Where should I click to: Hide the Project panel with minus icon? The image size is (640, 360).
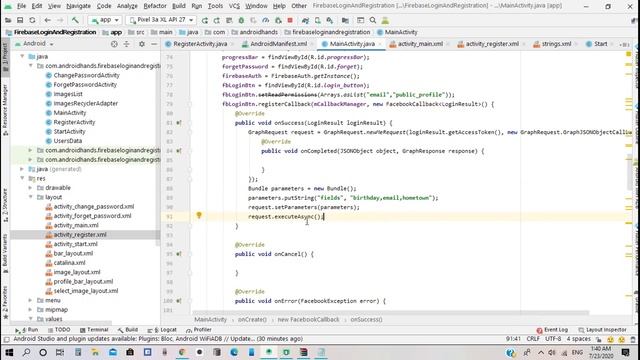click(154, 44)
